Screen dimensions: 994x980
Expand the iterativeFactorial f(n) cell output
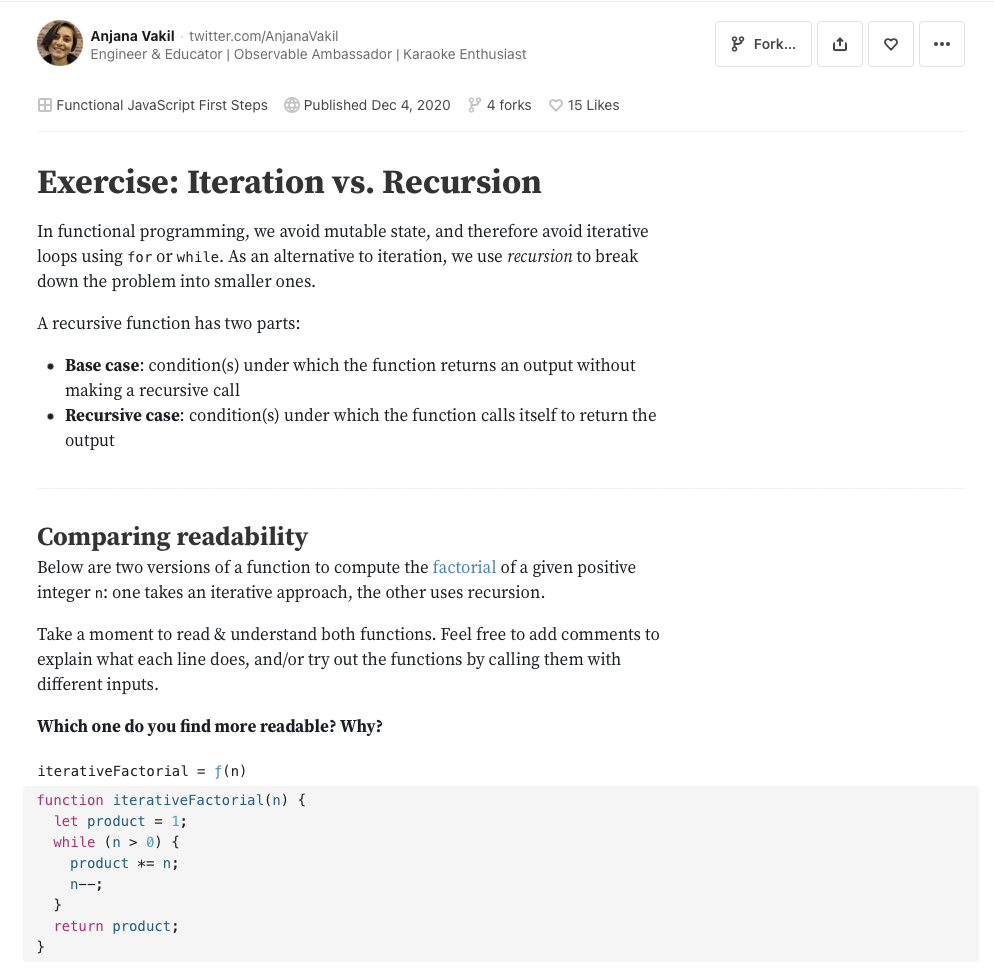point(141,770)
